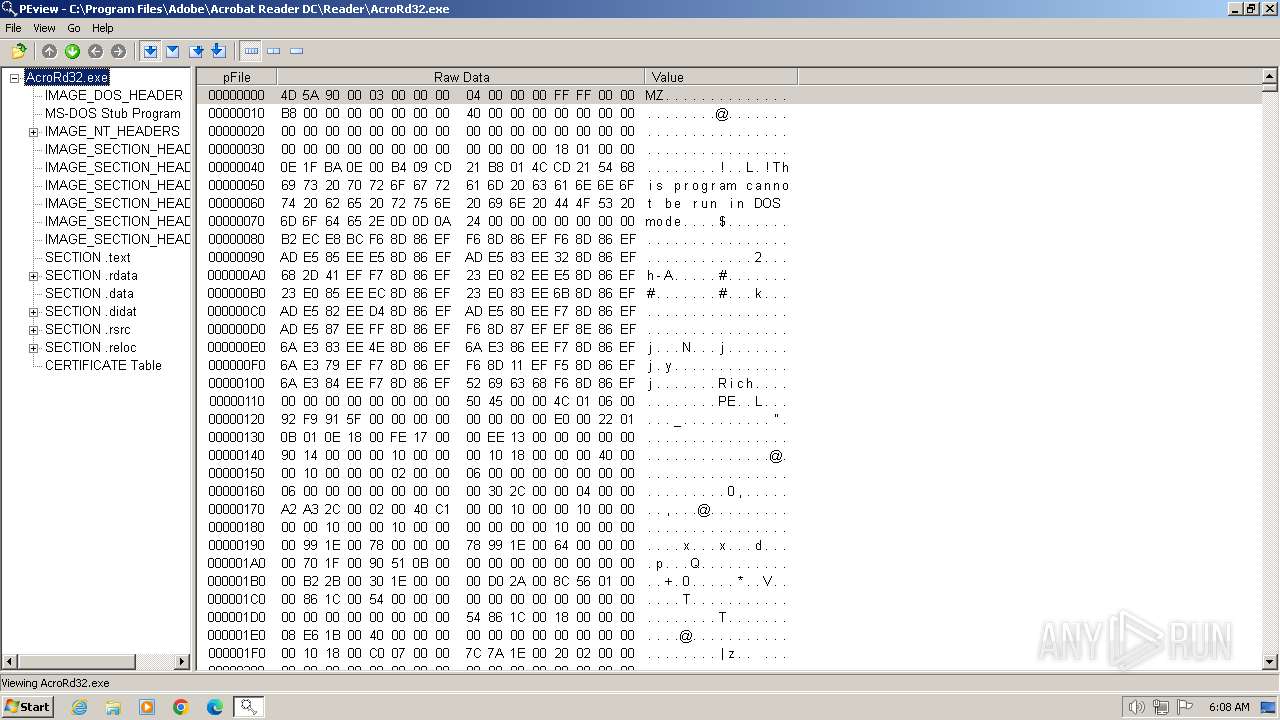The width and height of the screenshot is (1280, 720).
Task: Click the green Down arrow toolbar icon
Action: point(72,51)
